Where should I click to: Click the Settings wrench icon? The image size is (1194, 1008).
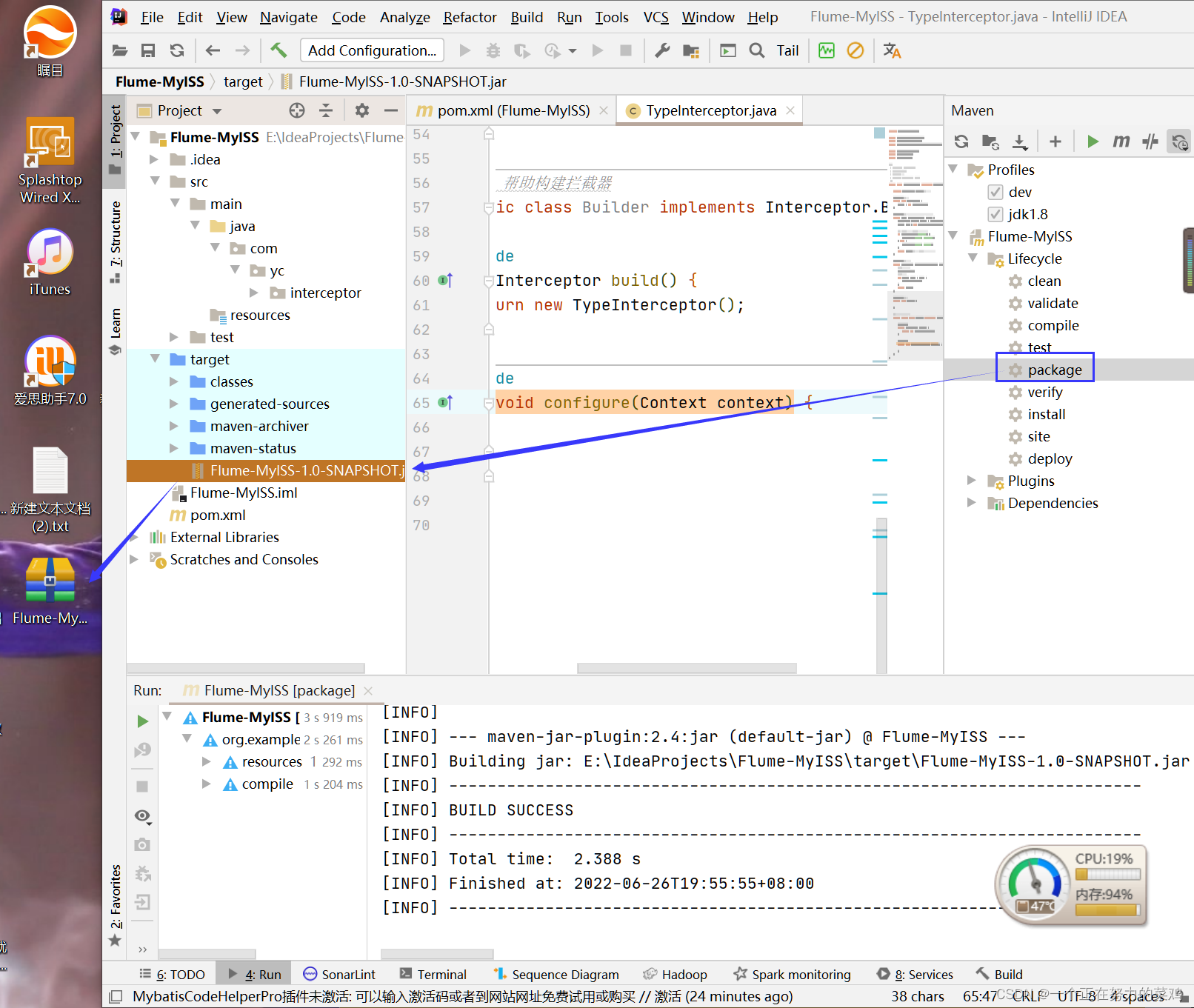coord(662,50)
